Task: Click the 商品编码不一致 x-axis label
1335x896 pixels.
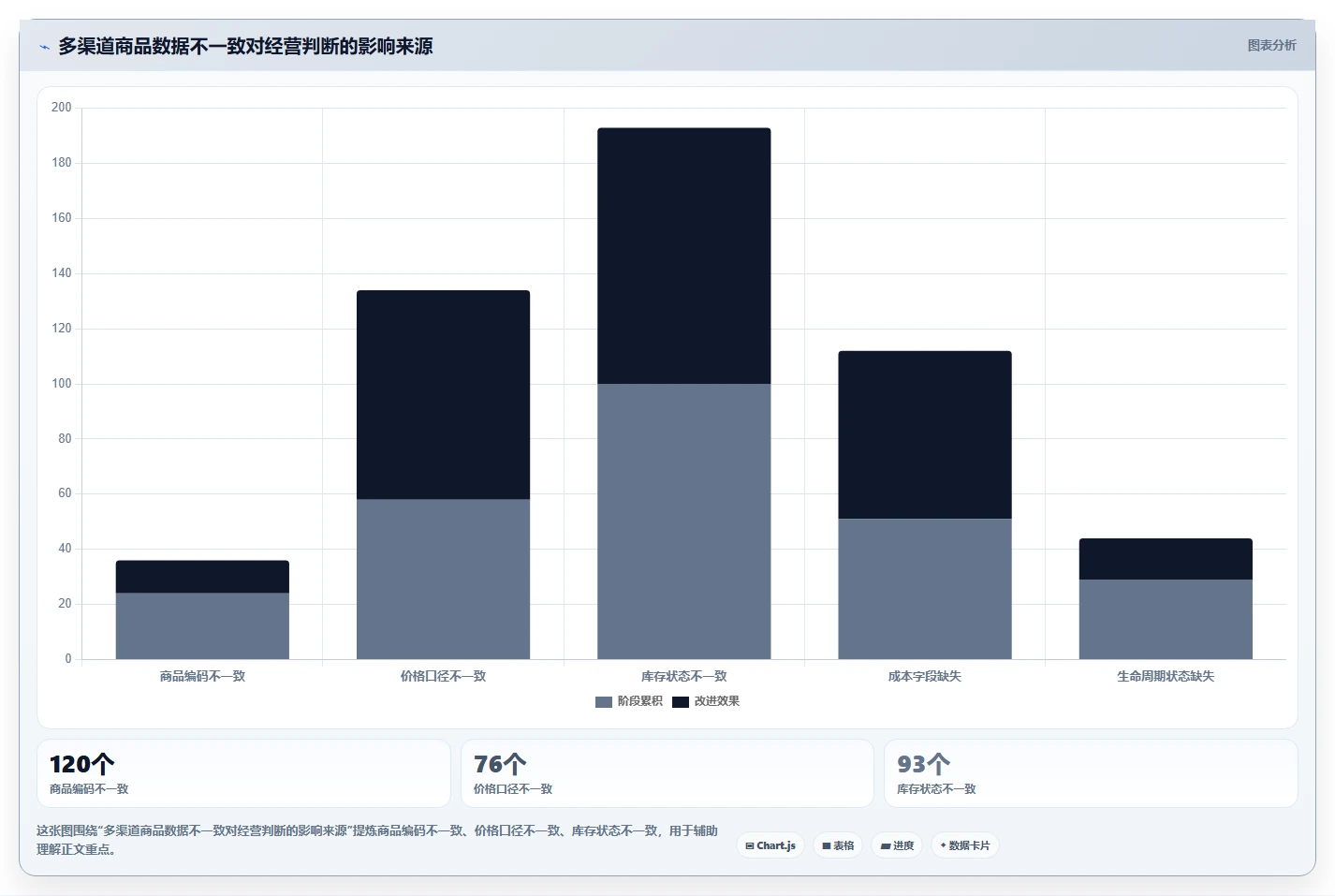Action: pyautogui.click(x=202, y=676)
